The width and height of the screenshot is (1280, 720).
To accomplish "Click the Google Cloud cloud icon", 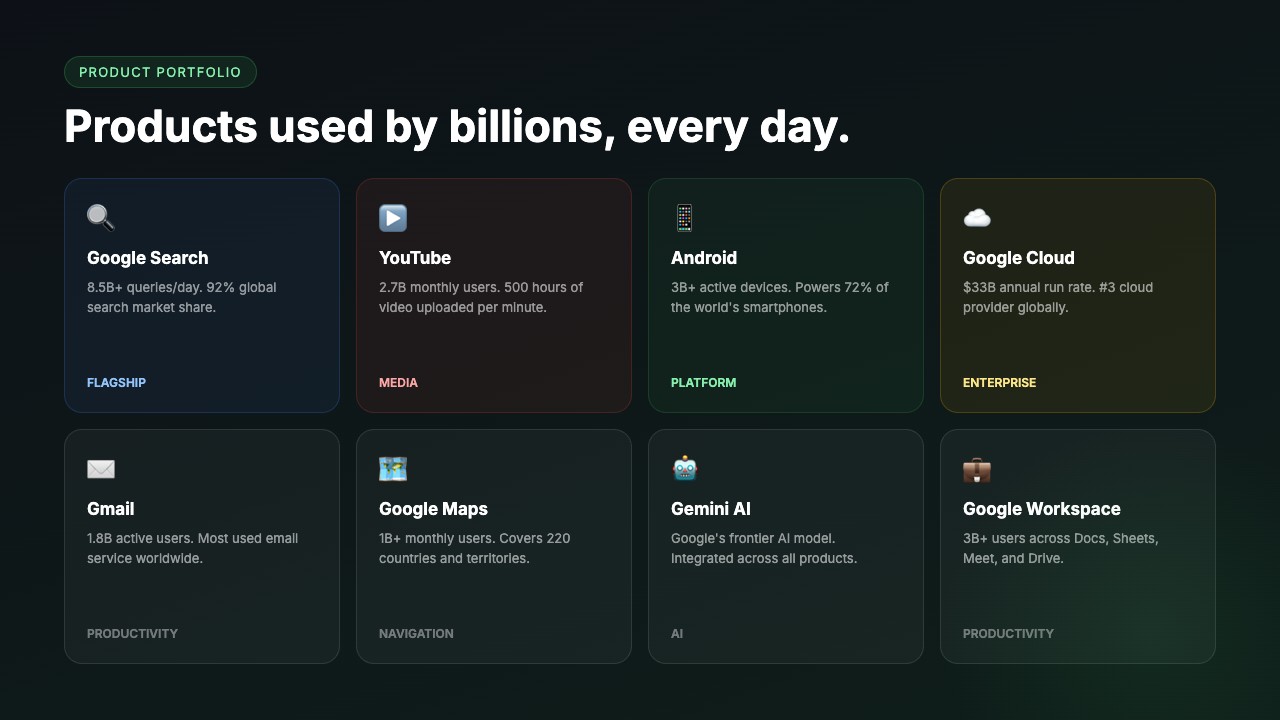I will (977, 218).
